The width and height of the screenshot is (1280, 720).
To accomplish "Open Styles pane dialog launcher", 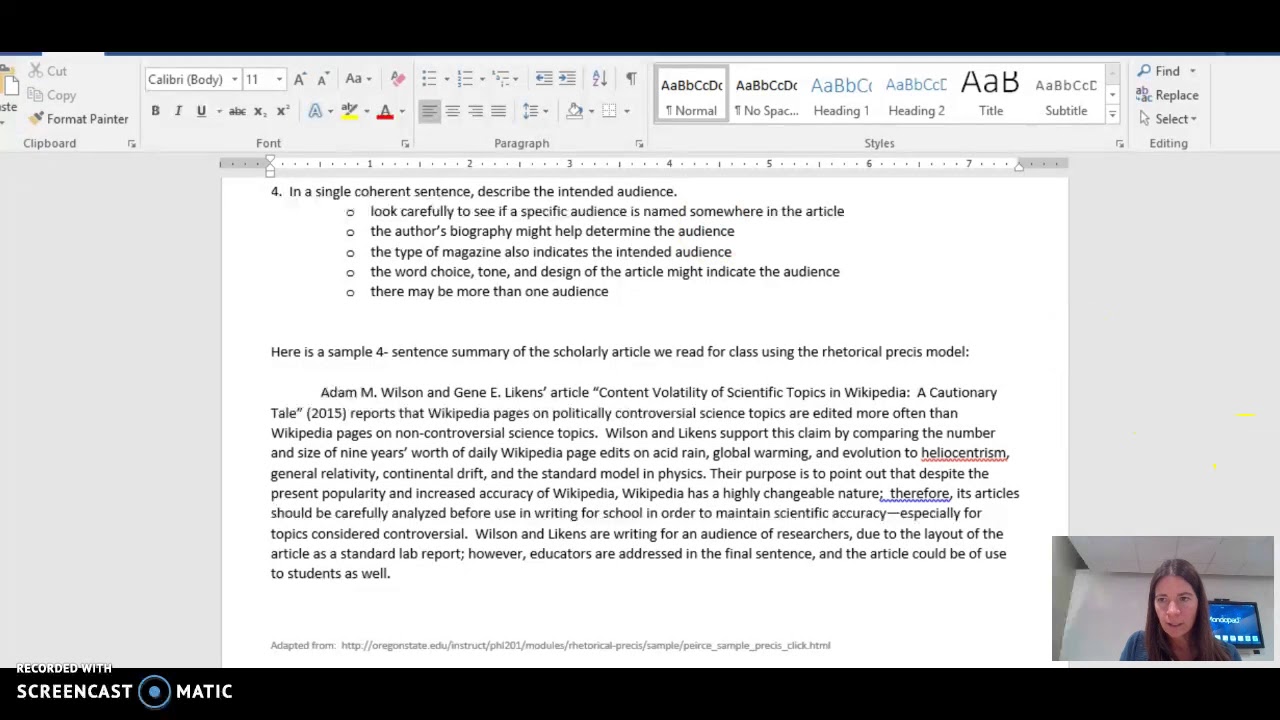I will click(1119, 144).
